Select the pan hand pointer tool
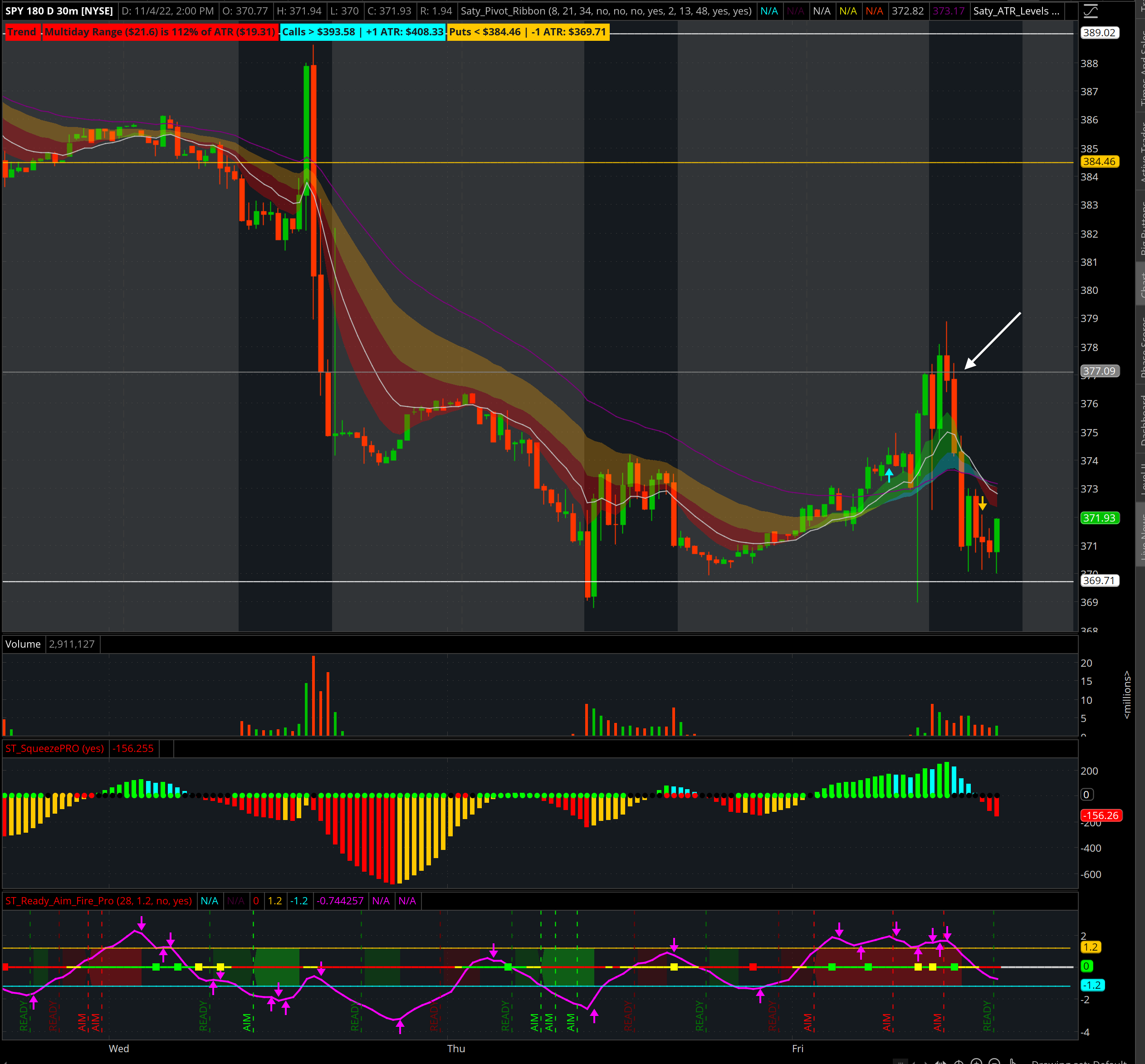 point(1013,1062)
